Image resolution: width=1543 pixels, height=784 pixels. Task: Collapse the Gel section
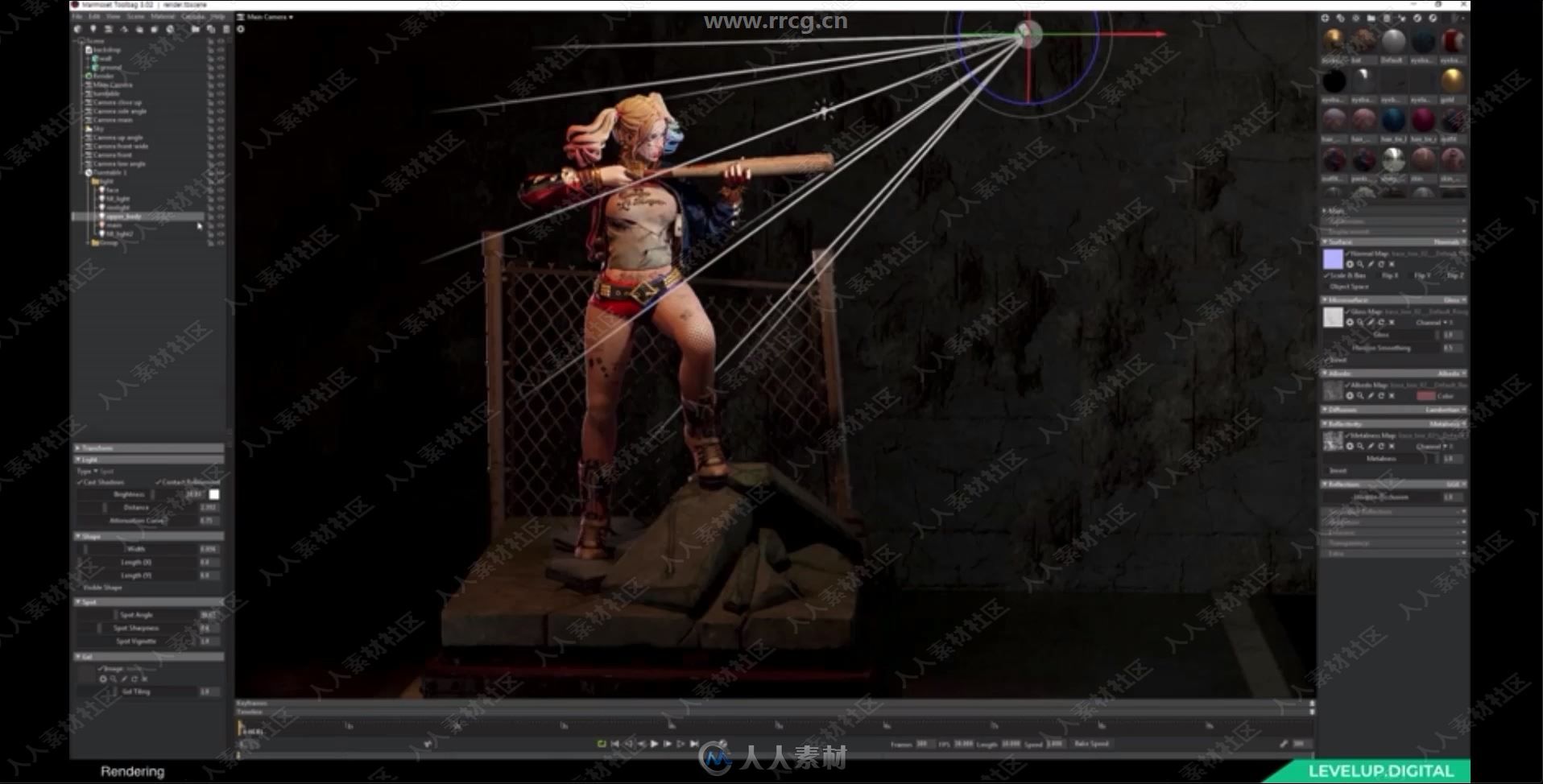tap(149, 657)
